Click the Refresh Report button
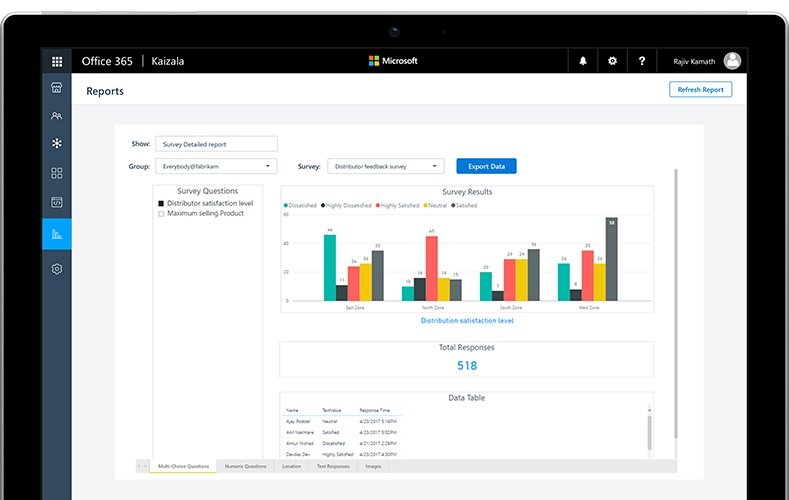The width and height of the screenshot is (789, 500). (700, 90)
